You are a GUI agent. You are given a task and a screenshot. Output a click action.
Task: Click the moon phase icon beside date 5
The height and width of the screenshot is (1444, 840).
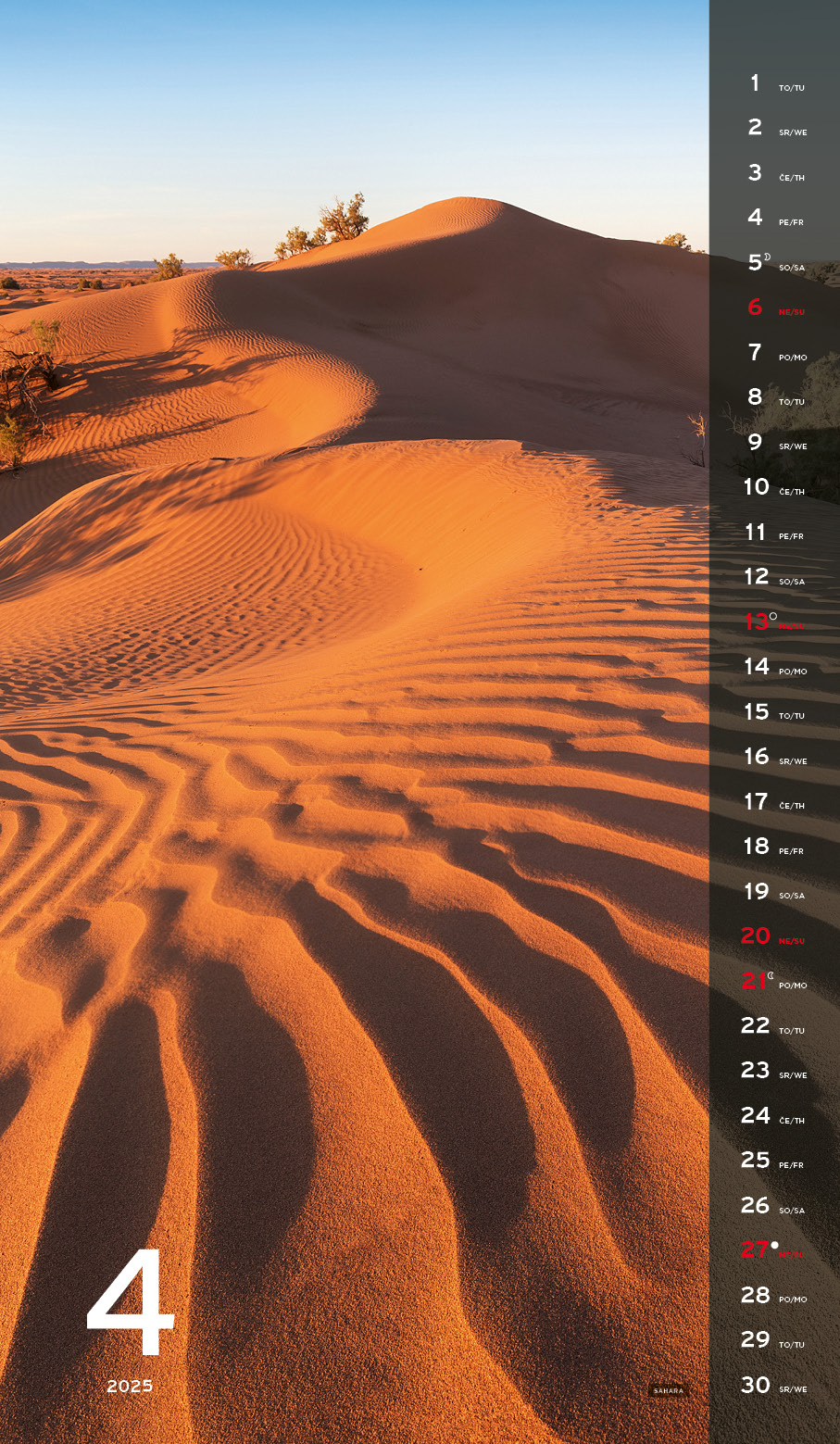pos(767,257)
